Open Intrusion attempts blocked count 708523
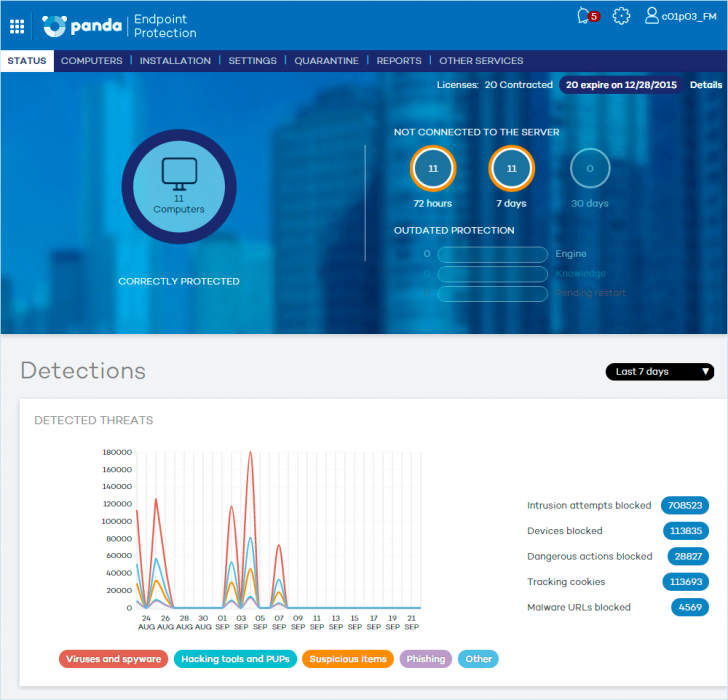The image size is (728, 700). (x=685, y=506)
